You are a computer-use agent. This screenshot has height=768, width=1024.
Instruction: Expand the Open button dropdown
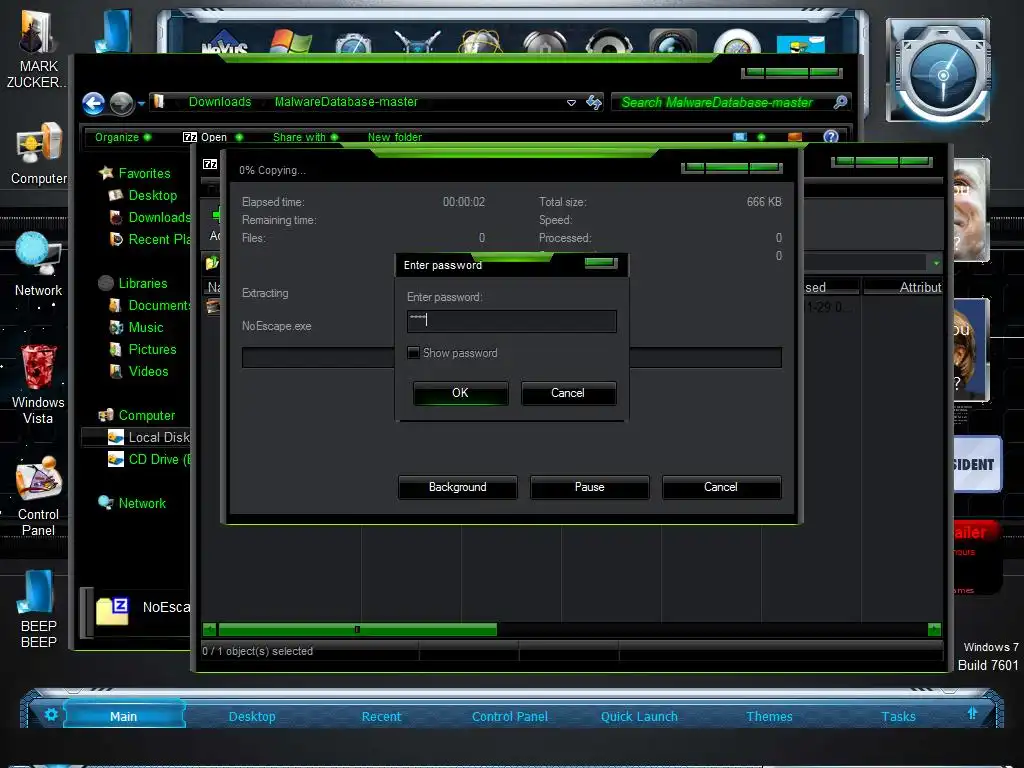click(x=239, y=137)
